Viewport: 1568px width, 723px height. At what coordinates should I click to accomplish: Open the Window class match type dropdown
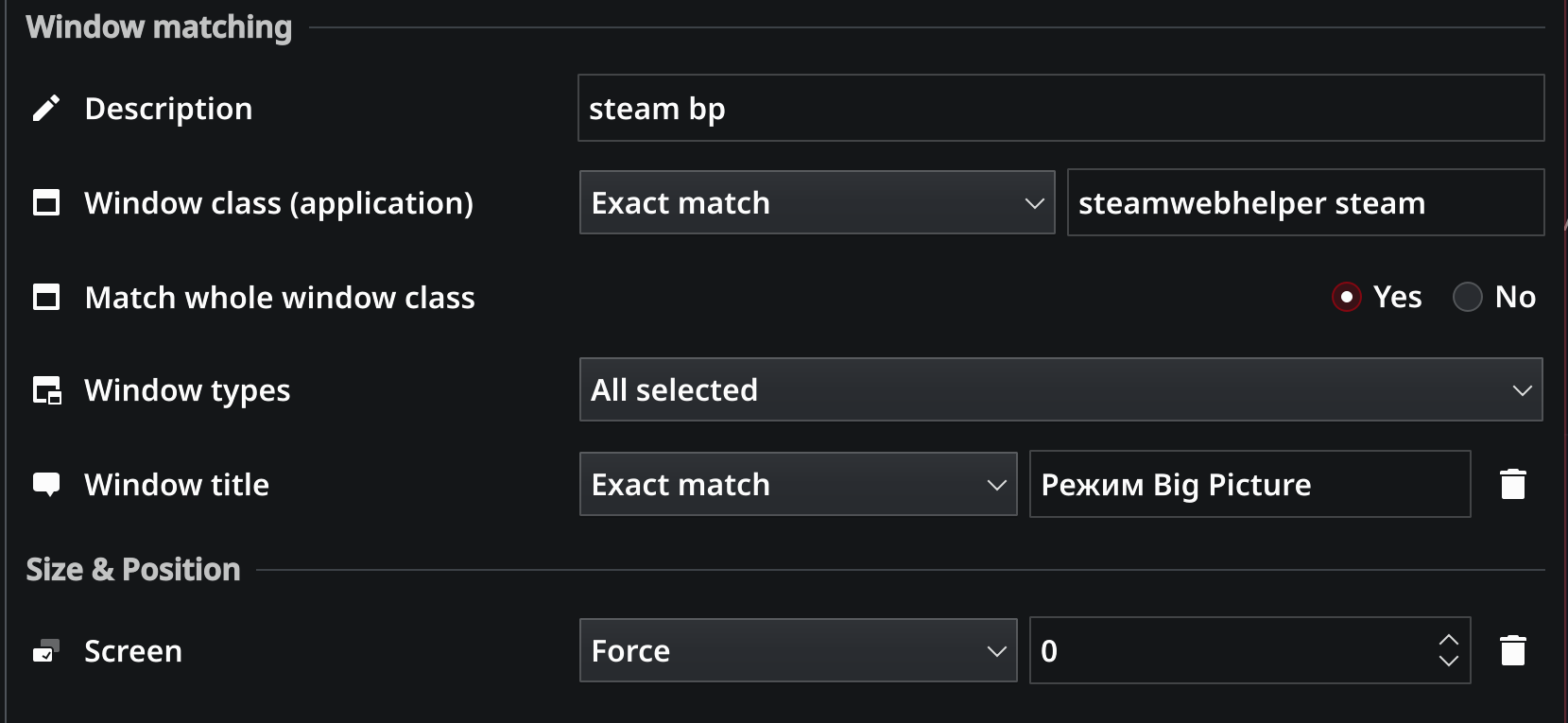coord(817,202)
